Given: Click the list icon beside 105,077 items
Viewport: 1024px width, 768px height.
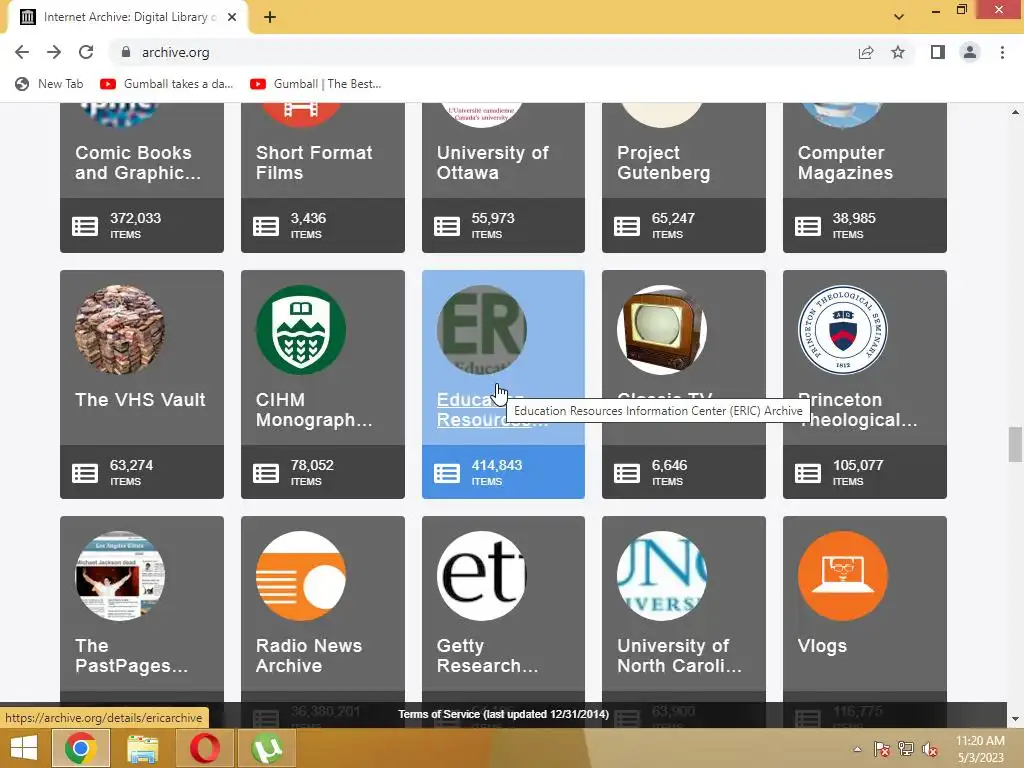Looking at the screenshot, I should coord(808,473).
